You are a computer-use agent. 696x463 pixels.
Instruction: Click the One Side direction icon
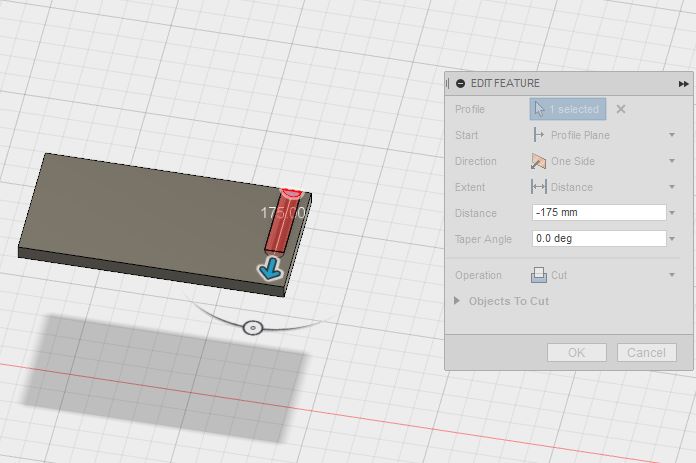538,161
